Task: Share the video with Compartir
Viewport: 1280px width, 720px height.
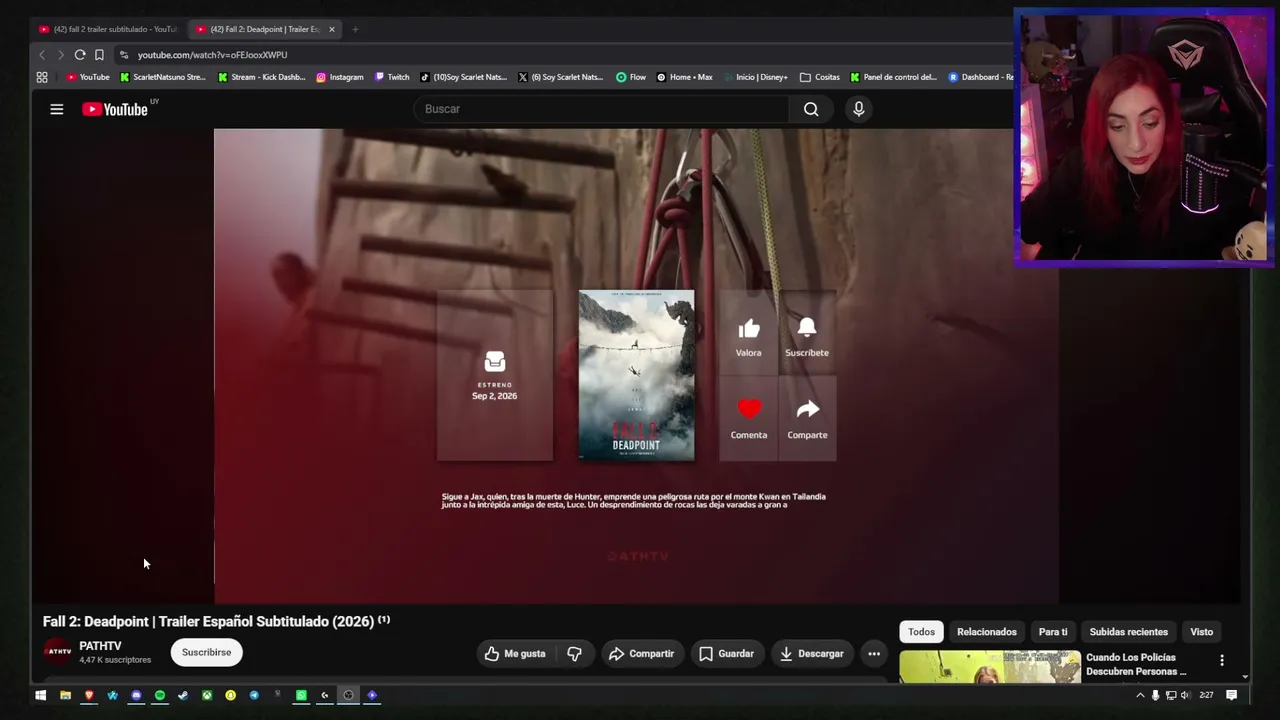Action: click(641, 654)
